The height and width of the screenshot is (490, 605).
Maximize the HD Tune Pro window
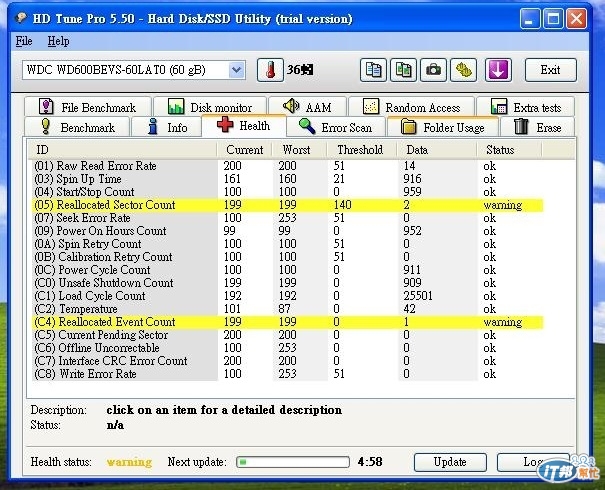click(553, 18)
